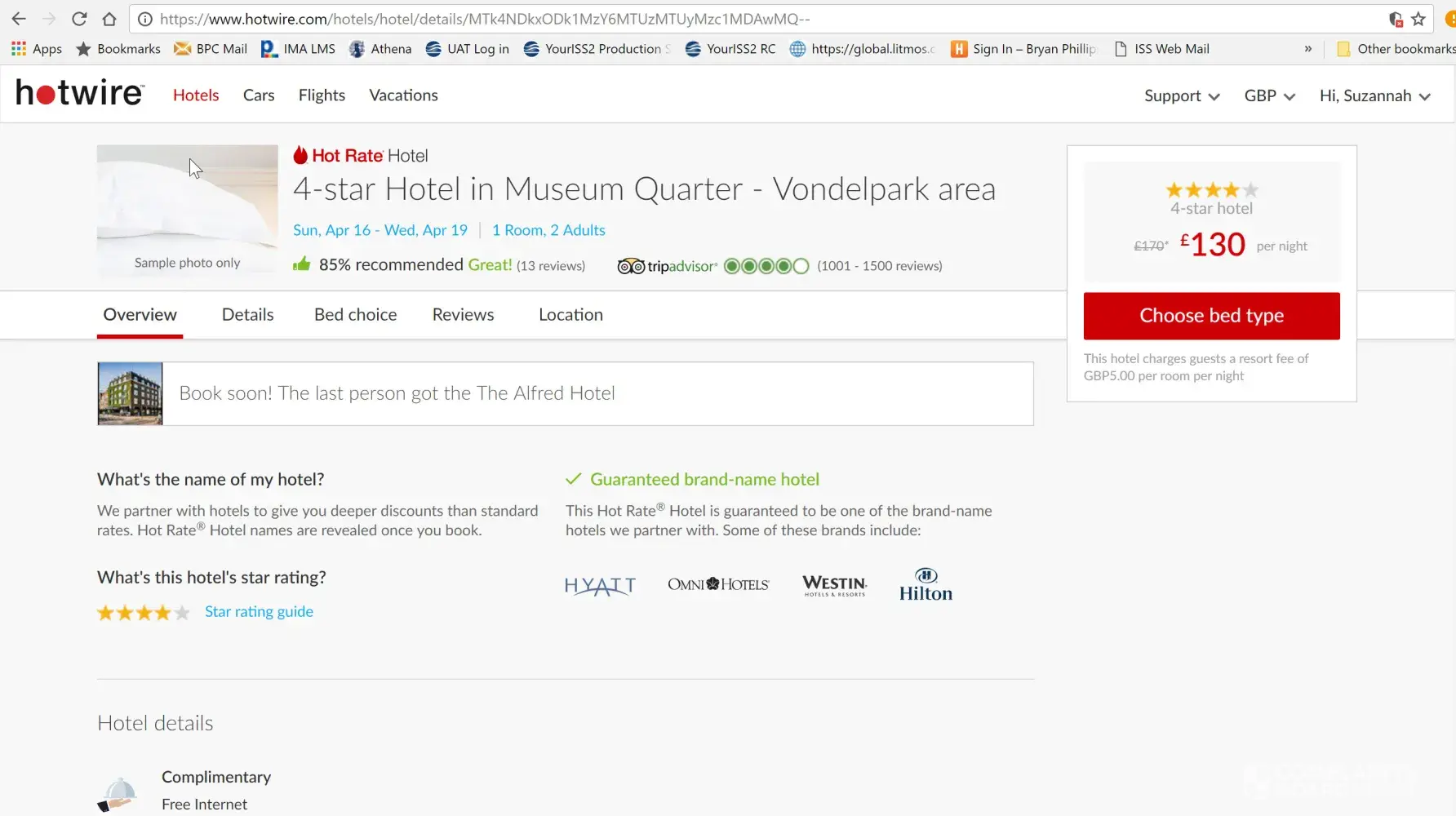
Task: Go back using the browser back arrow
Action: coord(19,19)
